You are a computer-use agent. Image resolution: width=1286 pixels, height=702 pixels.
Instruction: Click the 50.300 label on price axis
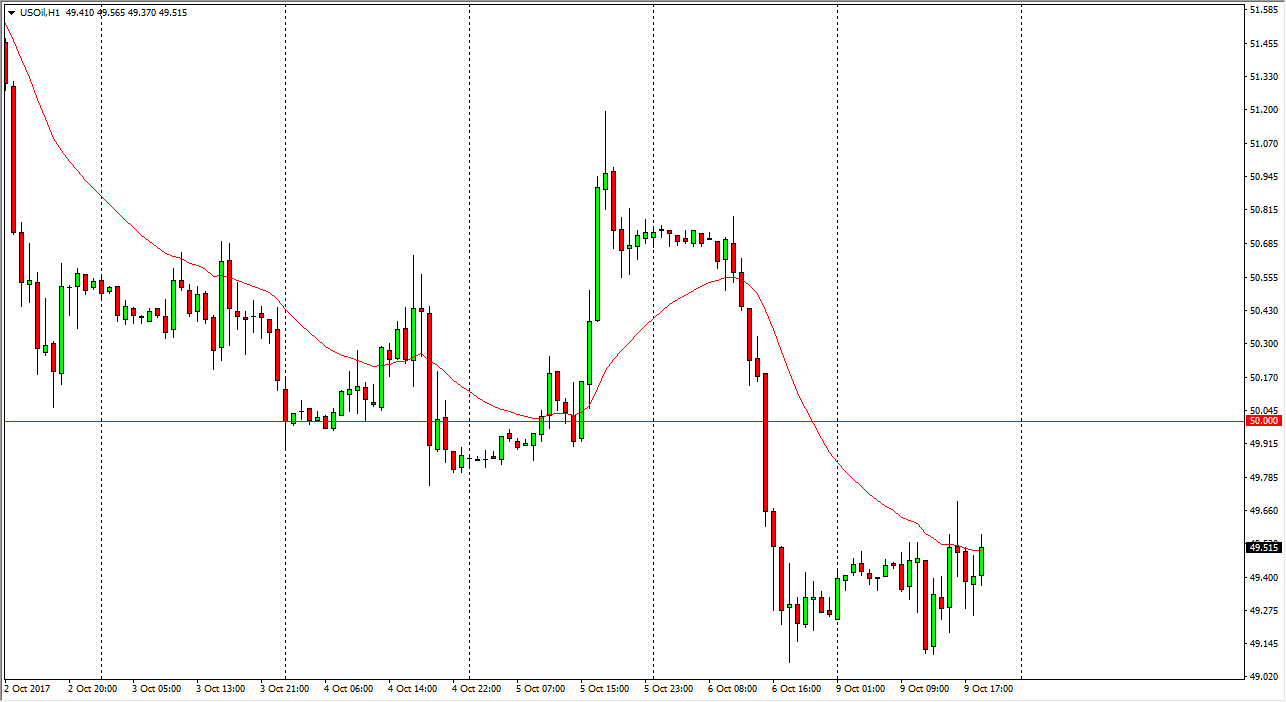1264,344
